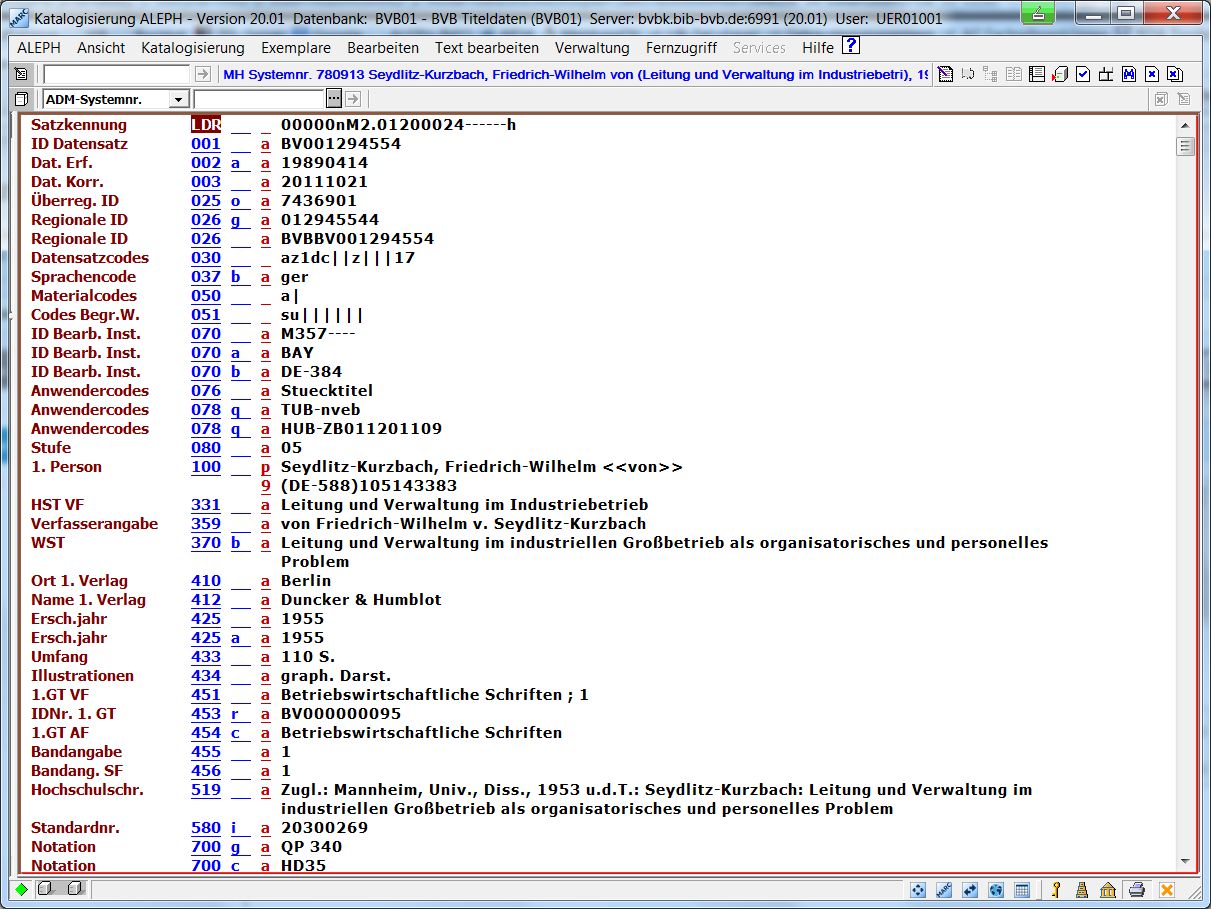This screenshot has width=1211, height=909.
Task: Click the top-left record number input field
Action: (x=116, y=74)
